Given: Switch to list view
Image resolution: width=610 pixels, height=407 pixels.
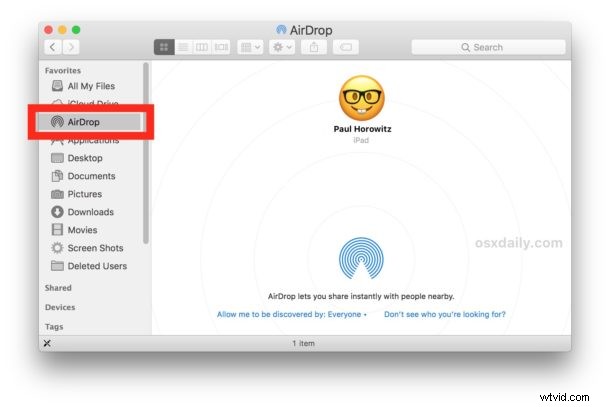Looking at the screenshot, I should [183, 47].
